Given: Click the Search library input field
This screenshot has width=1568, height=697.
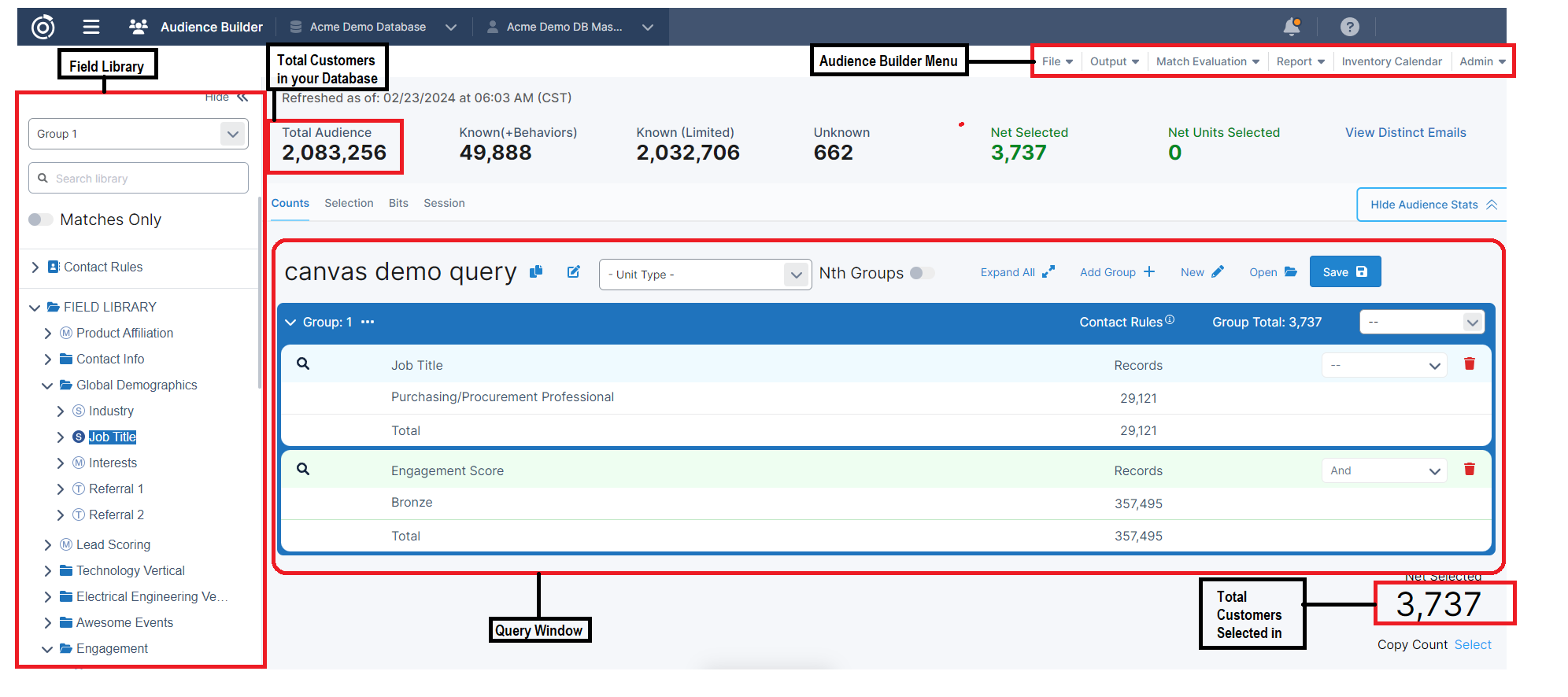Looking at the screenshot, I should [x=139, y=179].
